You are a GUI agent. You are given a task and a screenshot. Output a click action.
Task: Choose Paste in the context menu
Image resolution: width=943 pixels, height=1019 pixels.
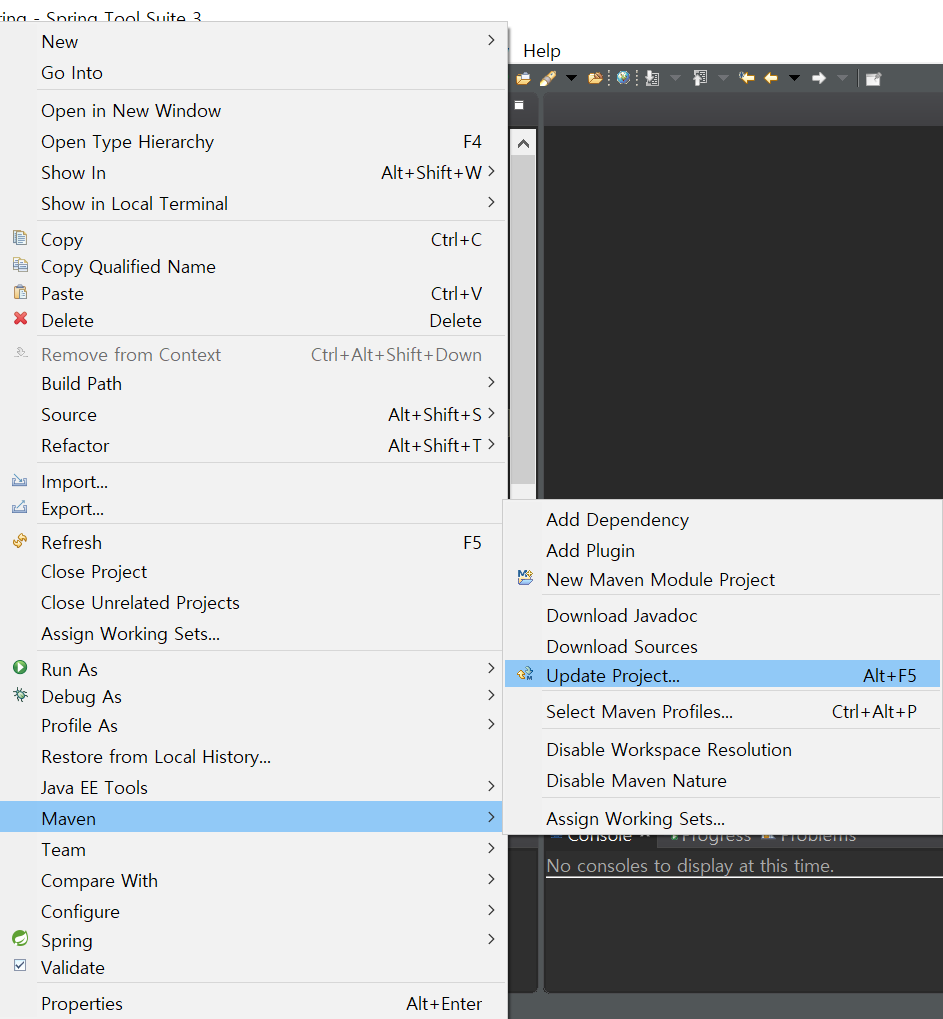click(253, 294)
